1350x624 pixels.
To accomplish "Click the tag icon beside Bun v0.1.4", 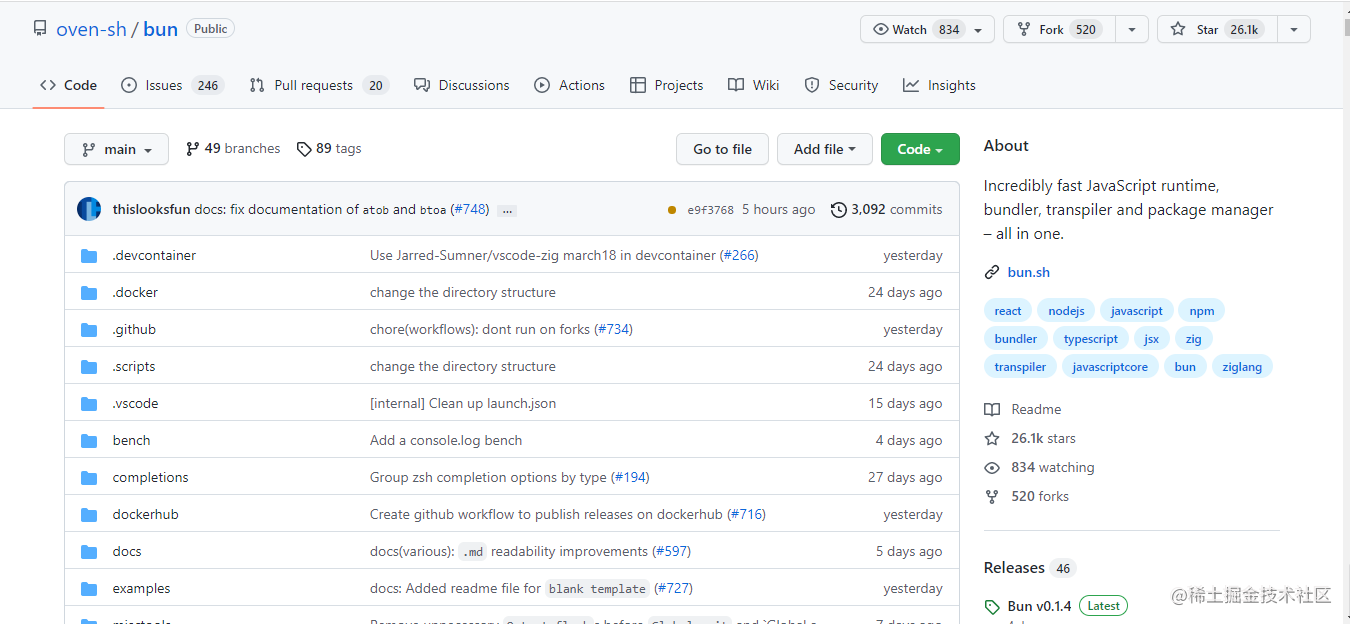I will [x=992, y=606].
